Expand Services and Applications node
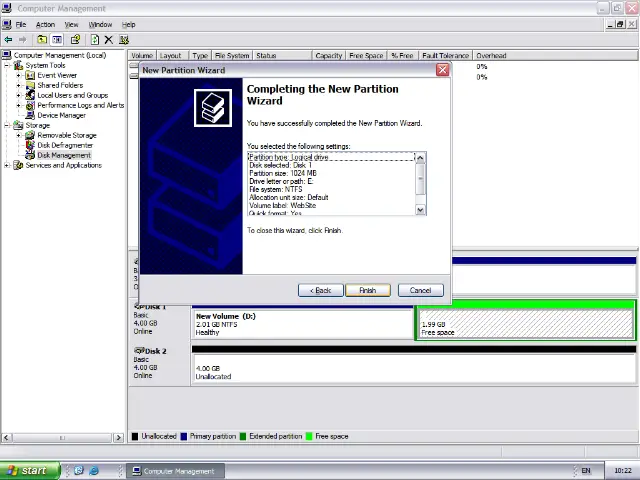The width and height of the screenshot is (640, 480). (x=7, y=165)
